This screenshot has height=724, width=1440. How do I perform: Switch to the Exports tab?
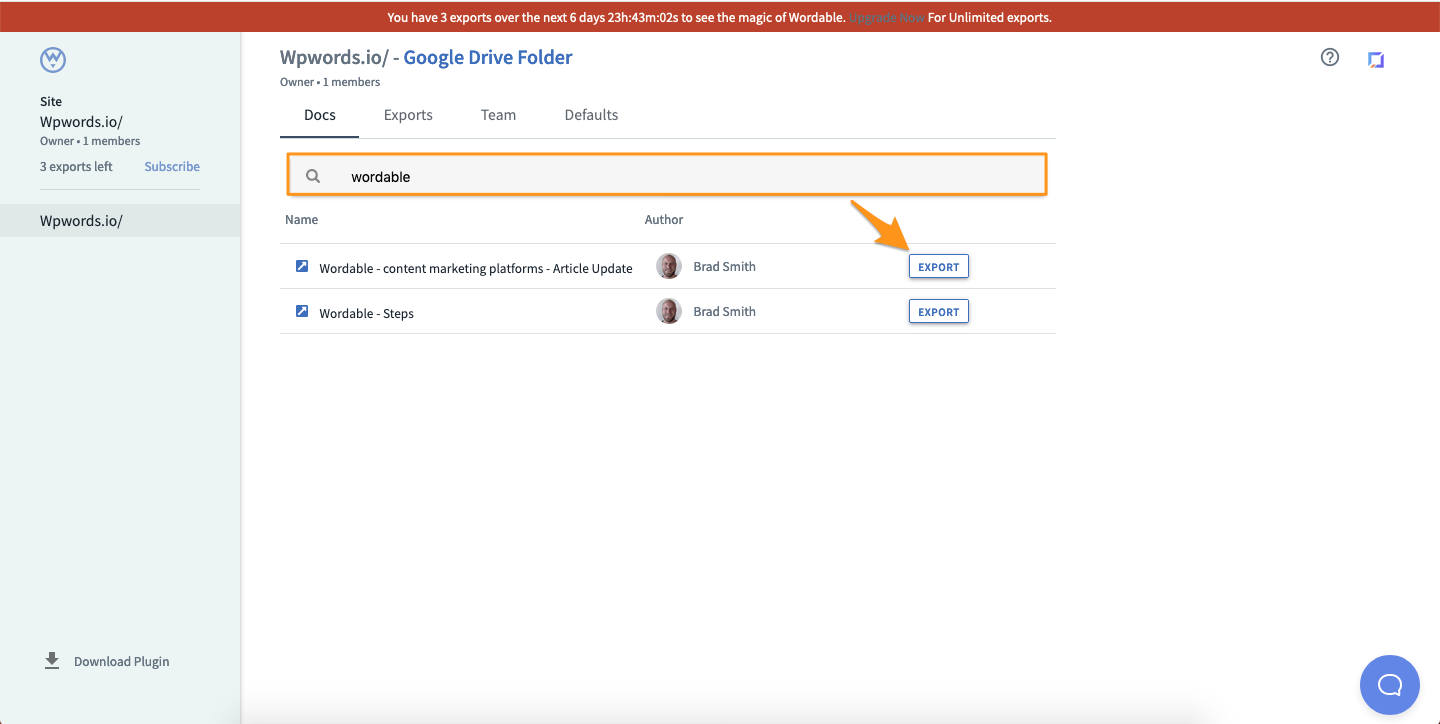(408, 115)
